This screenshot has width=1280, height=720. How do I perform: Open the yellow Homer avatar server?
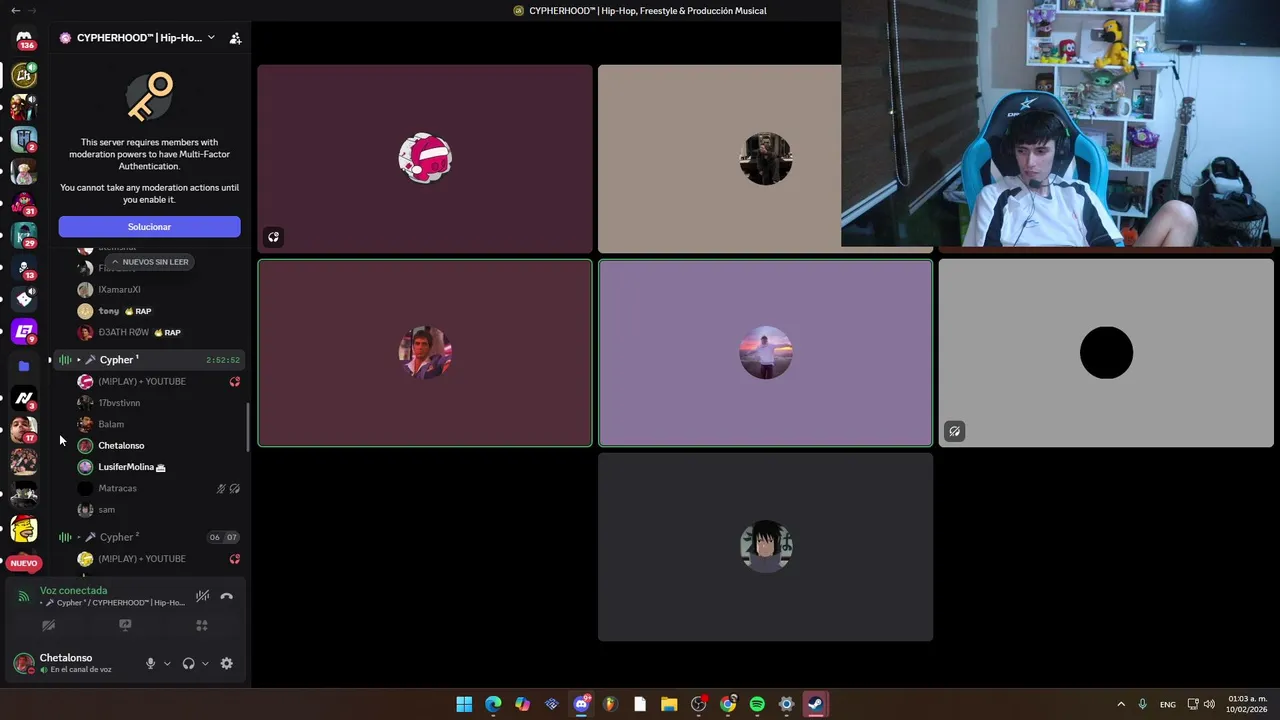click(x=24, y=528)
